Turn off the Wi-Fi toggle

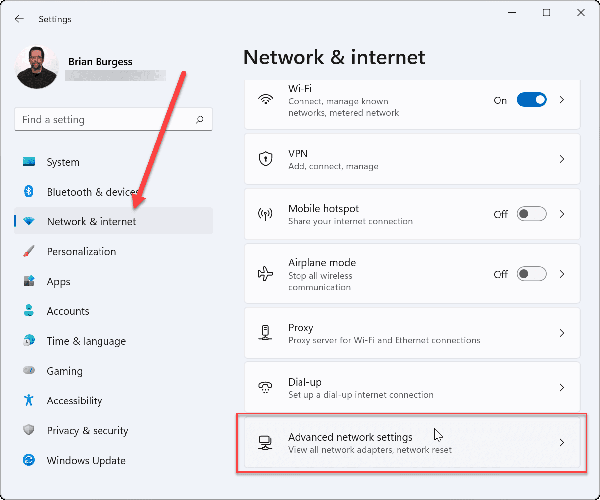tap(531, 100)
